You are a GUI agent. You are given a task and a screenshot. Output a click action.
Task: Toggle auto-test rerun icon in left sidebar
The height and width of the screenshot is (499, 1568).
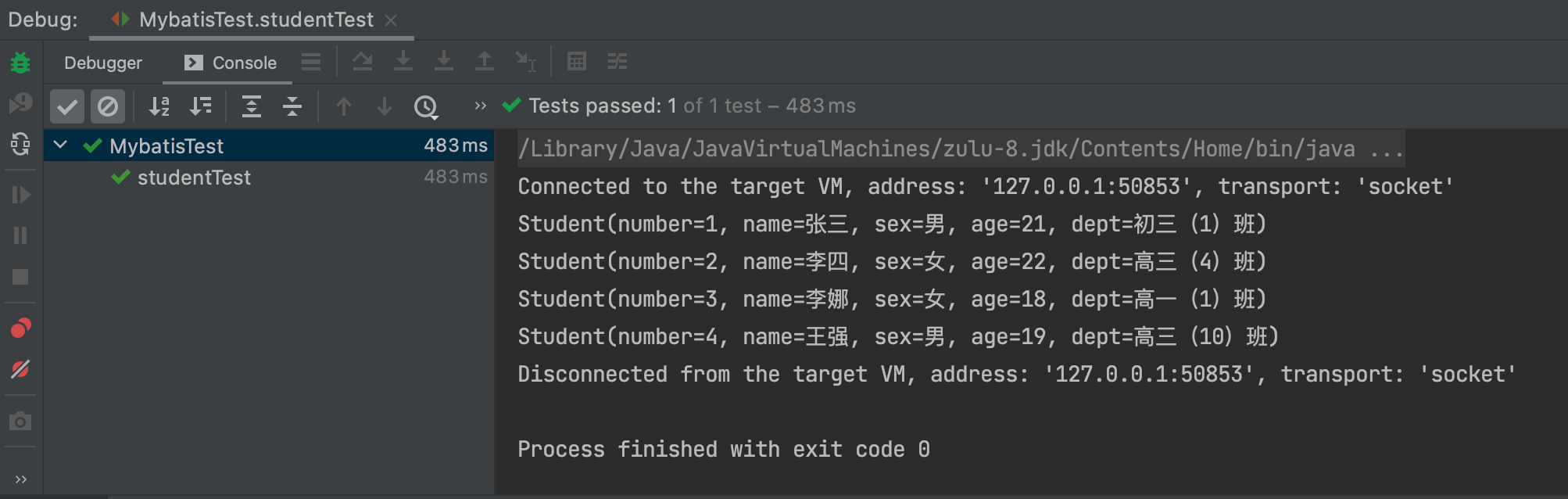[20, 144]
